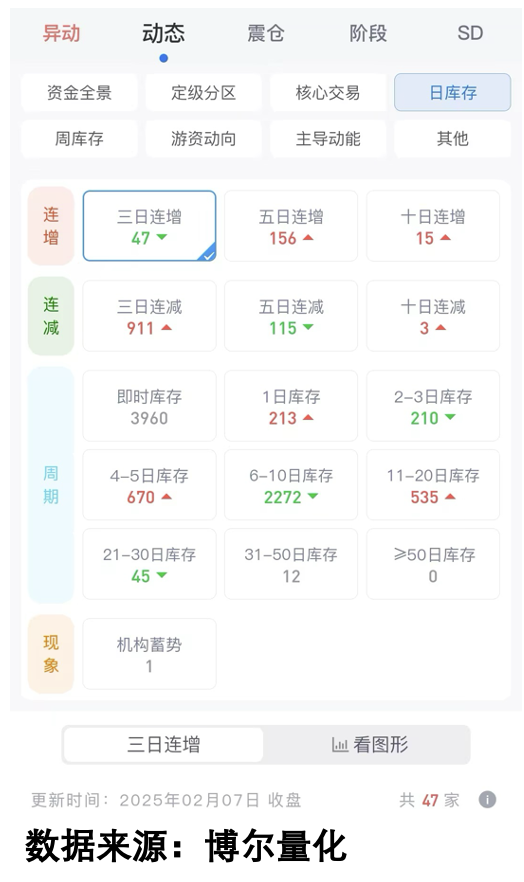The width and height of the screenshot is (524, 882).
Task: Select the 即时库存 3960 card
Action: tap(150, 406)
